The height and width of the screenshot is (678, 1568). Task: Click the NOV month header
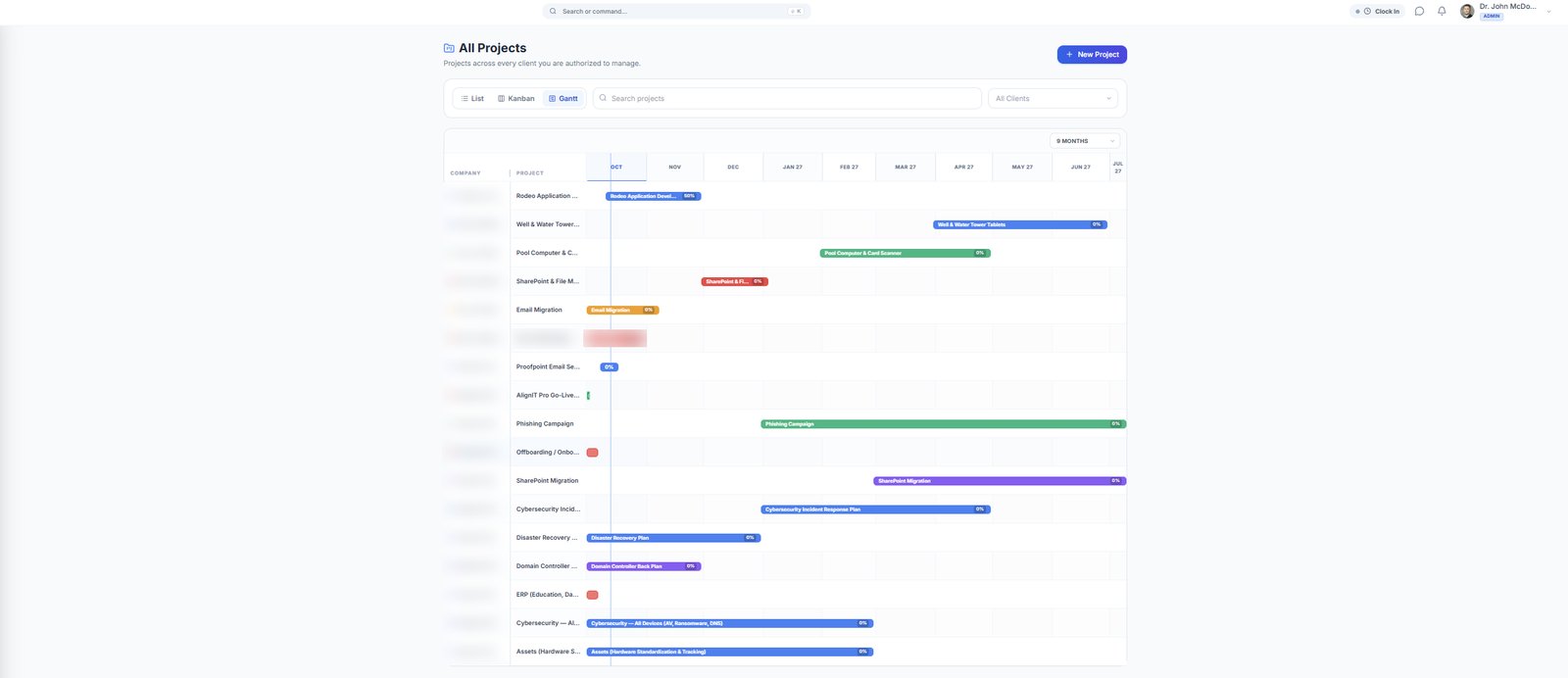[675, 168]
